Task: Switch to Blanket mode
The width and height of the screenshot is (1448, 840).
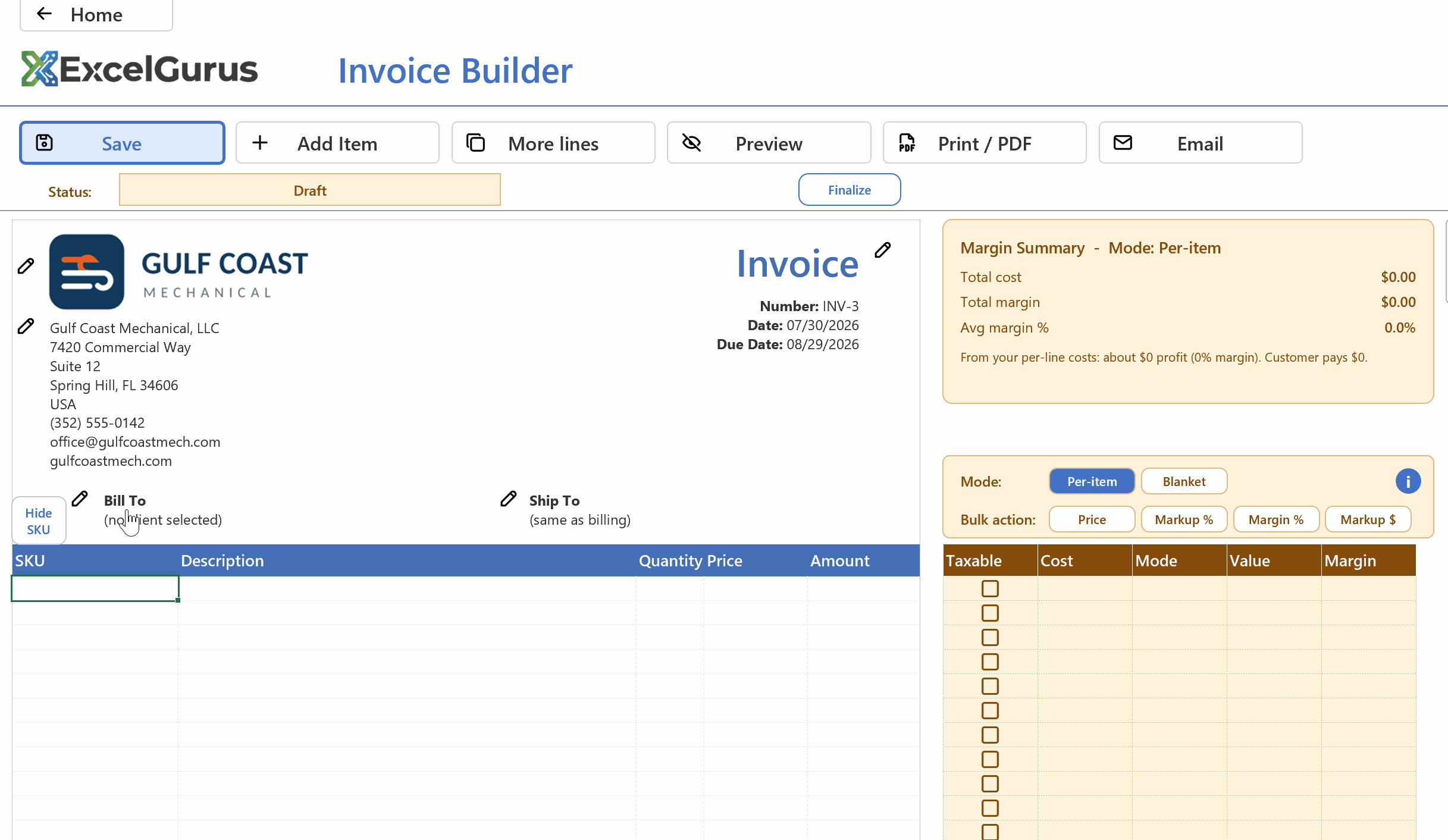Action: (1184, 481)
